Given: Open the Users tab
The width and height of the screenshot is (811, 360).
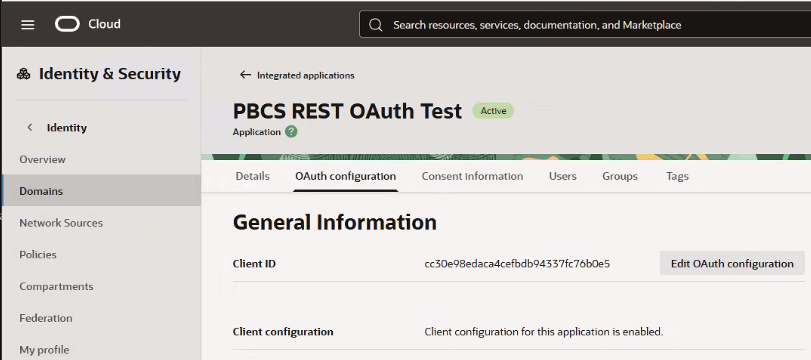Looking at the screenshot, I should [x=563, y=176].
